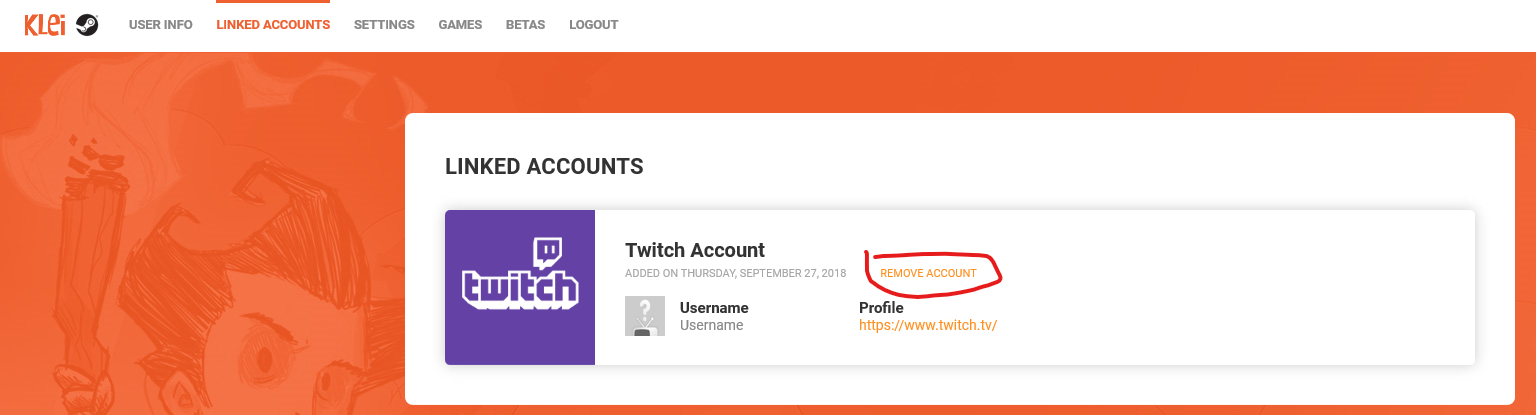Screen dimensions: 1536x415
Task: Select the Linked Accounts tab
Action: (x=273, y=25)
